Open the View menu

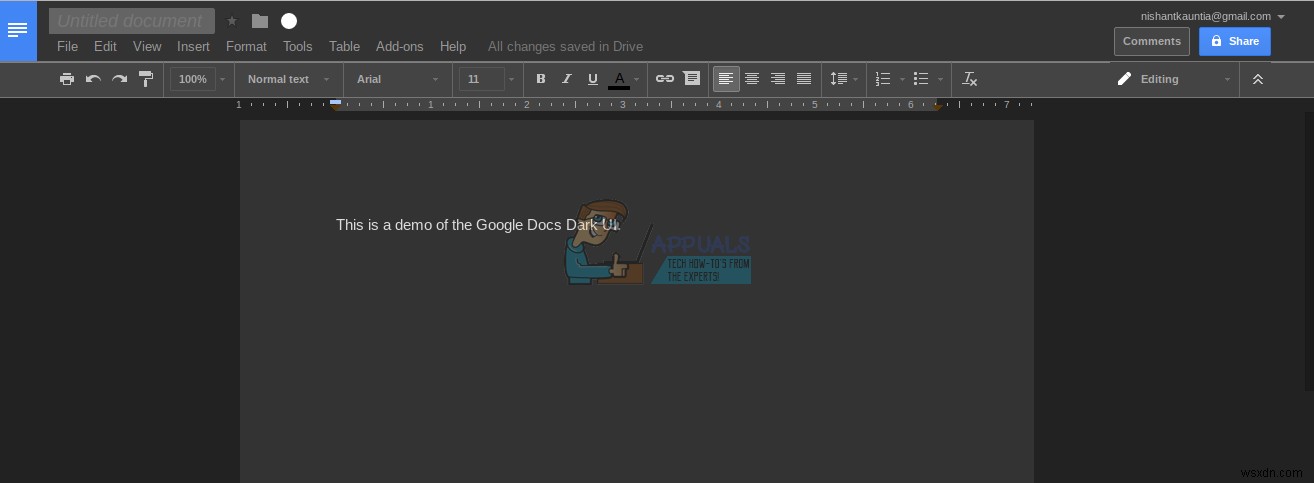tap(147, 46)
